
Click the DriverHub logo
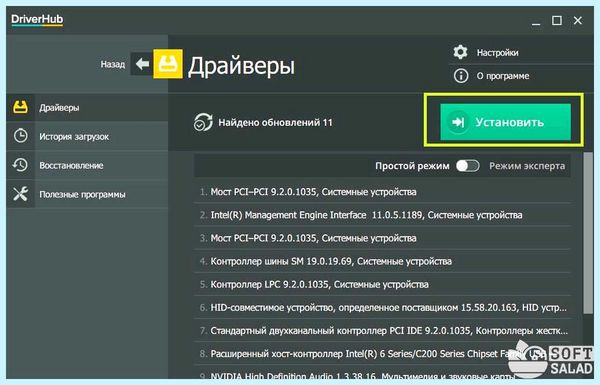[x=37, y=20]
